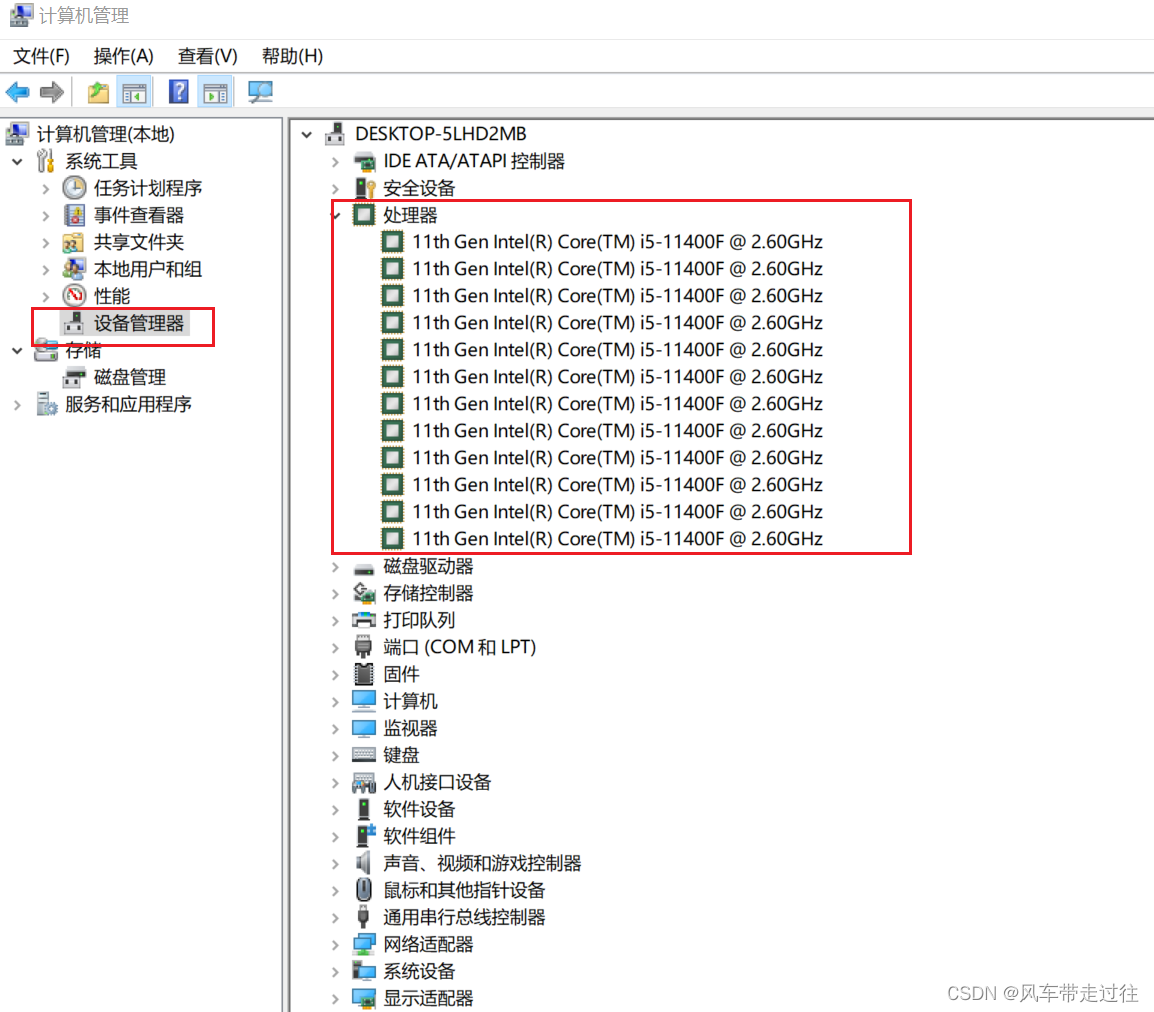Screen dimensions: 1154x1012
Task: Select the 处理器 category label
Action: click(x=411, y=215)
